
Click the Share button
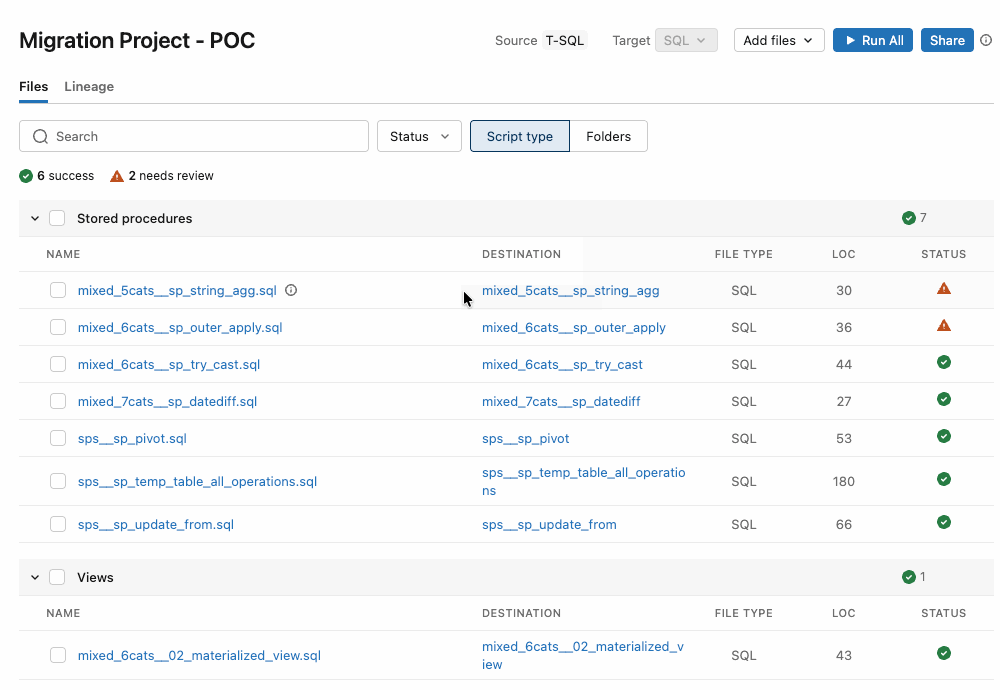tap(947, 40)
